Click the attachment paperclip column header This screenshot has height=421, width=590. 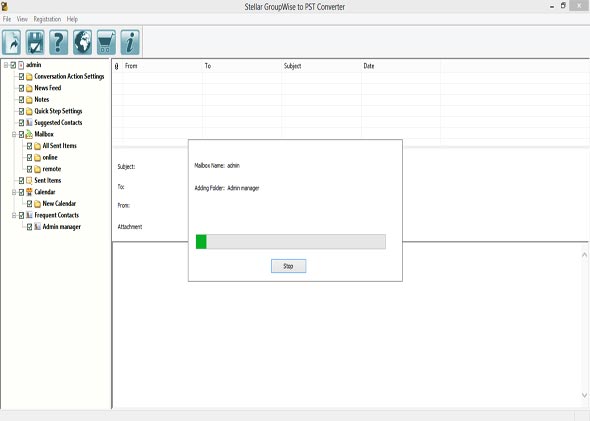[117, 66]
